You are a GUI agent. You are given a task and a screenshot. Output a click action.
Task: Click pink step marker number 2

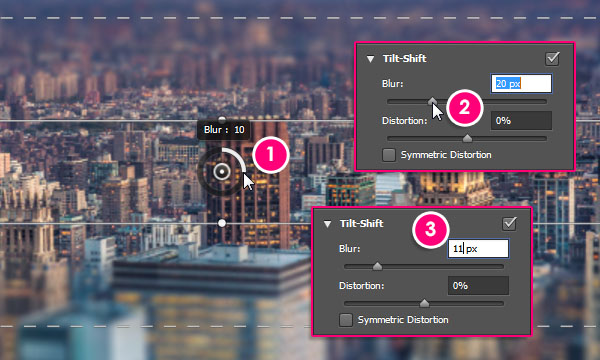(464, 108)
